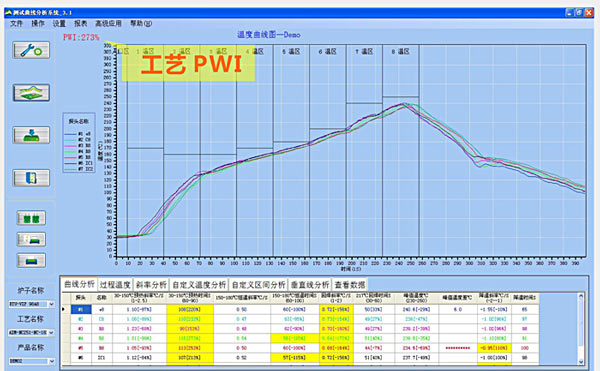Image resolution: width=600 pixels, height=371 pixels.
Task: Click the bottom small oven icon button
Action: pyautogui.click(x=31, y=260)
